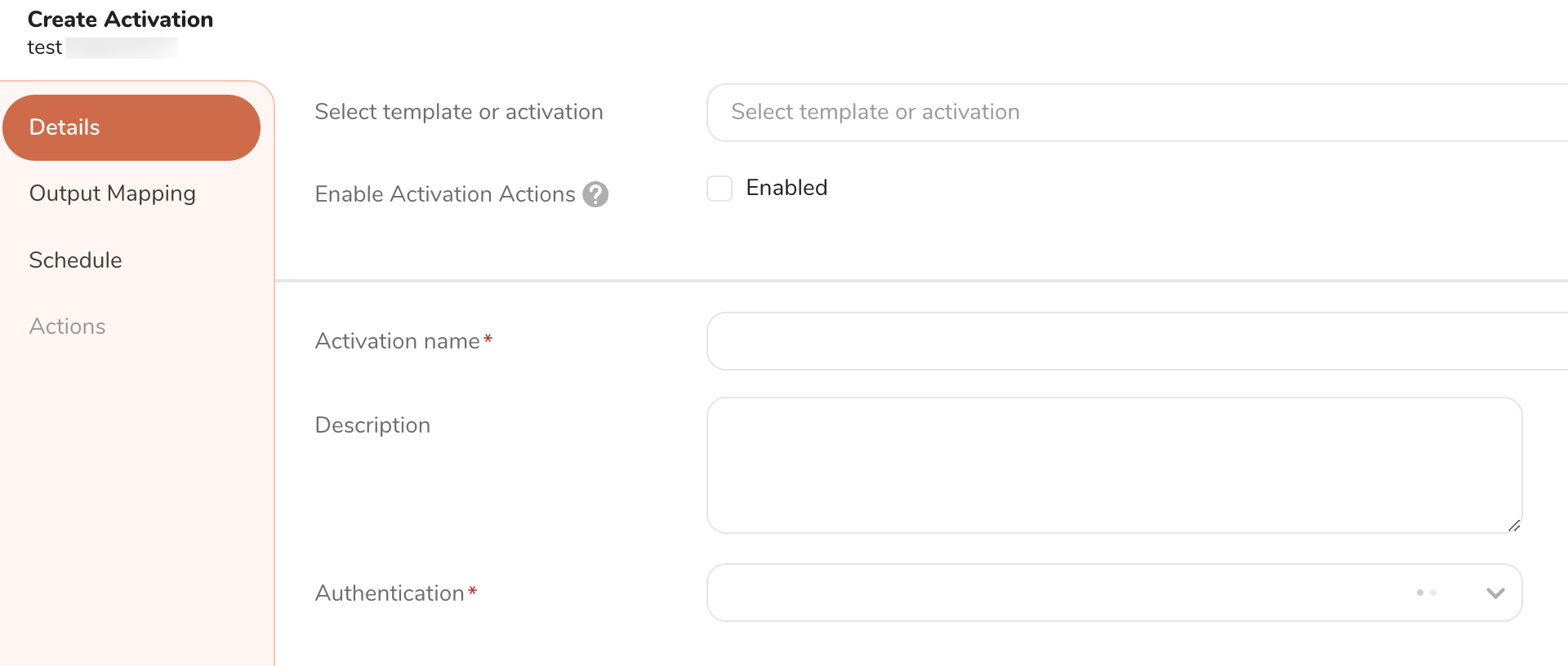This screenshot has height=666, width=1568.
Task: Click the Activation name field label
Action: (398, 341)
